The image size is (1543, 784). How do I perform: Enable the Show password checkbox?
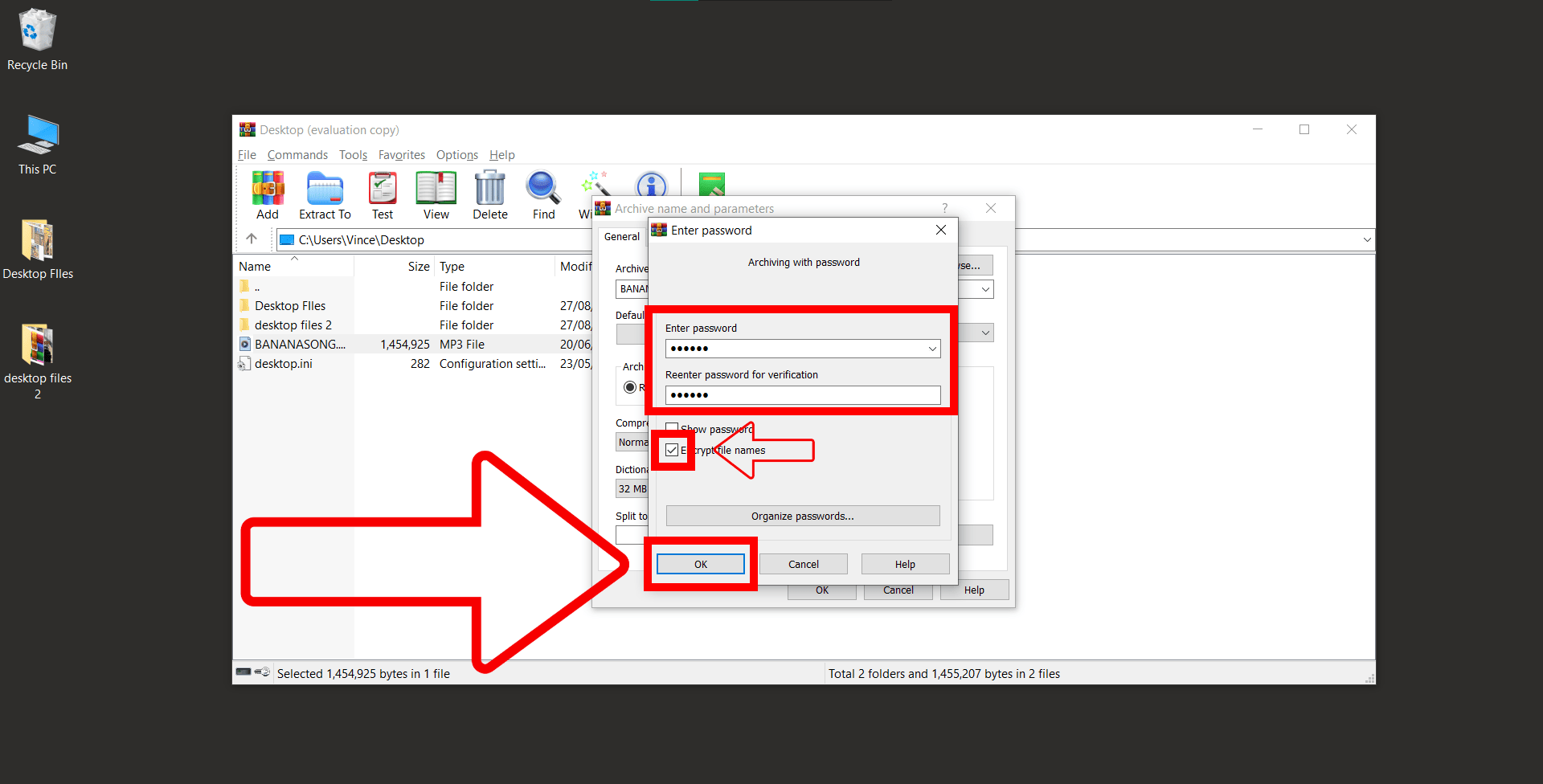[x=672, y=428]
